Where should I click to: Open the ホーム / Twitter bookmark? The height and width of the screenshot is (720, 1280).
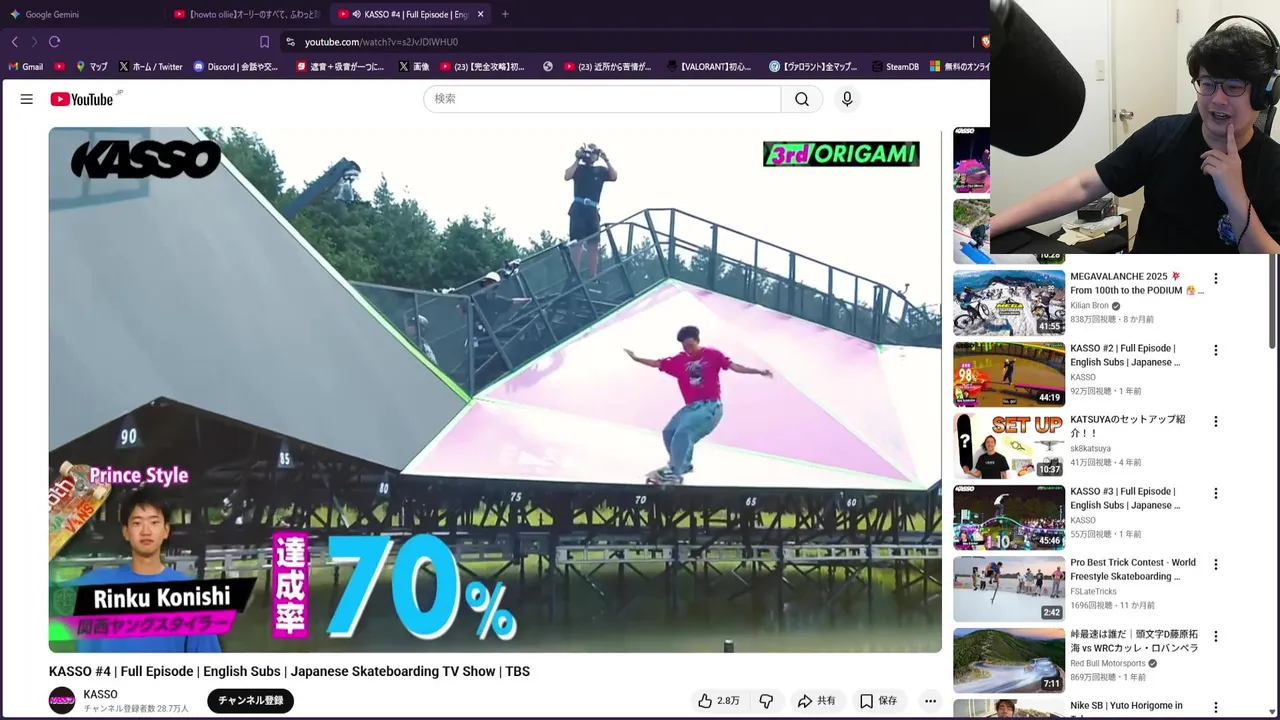150,67
